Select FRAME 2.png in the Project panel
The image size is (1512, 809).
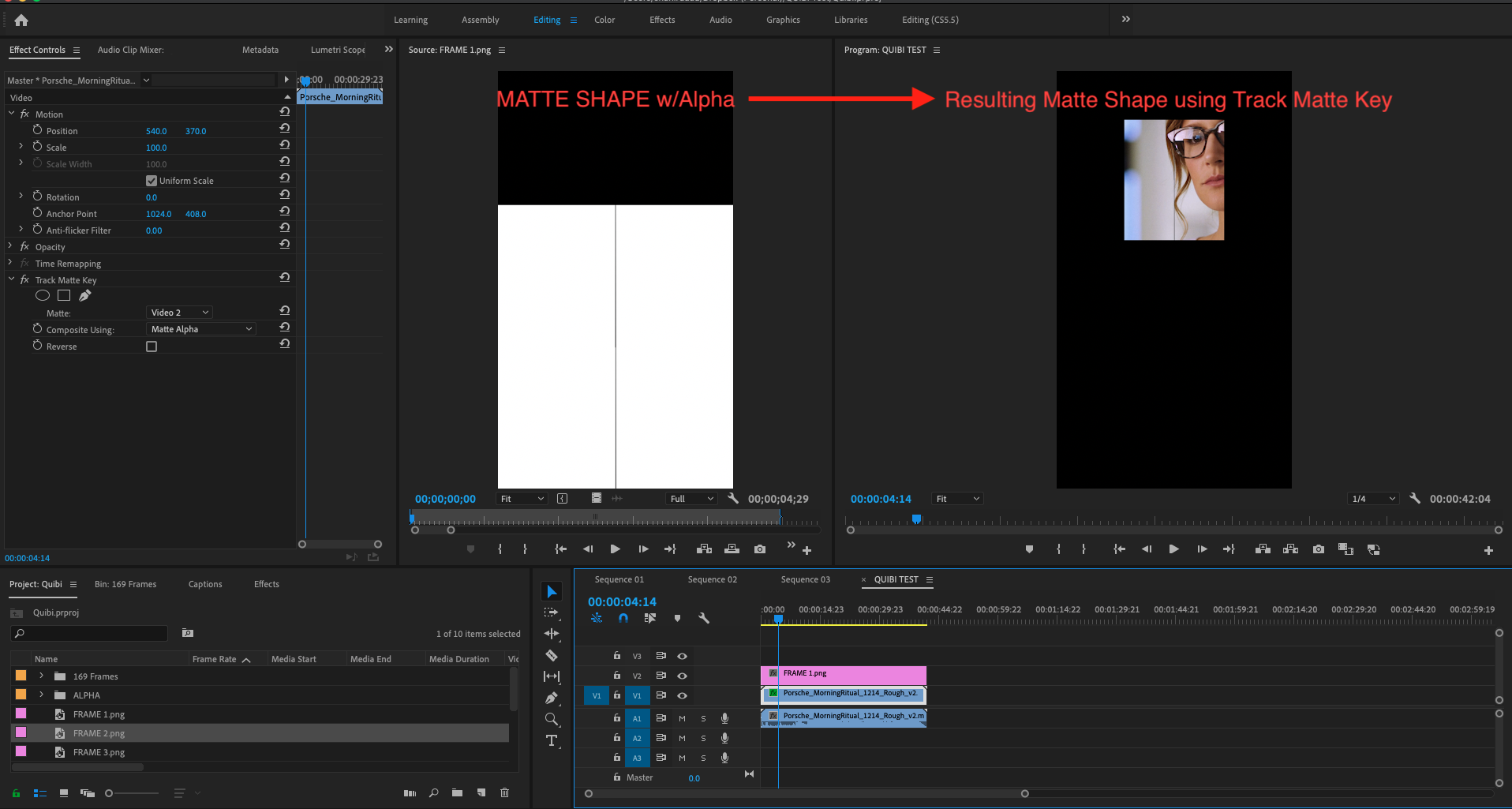99,732
